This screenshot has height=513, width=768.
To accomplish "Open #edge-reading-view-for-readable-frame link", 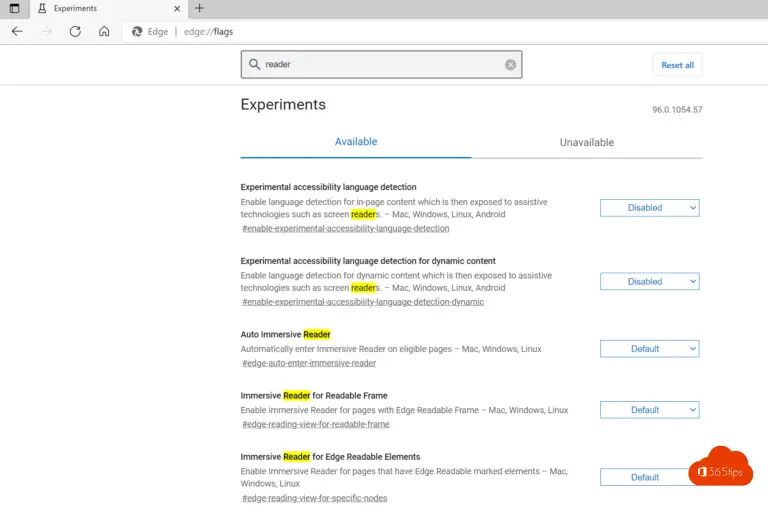I will tap(316, 424).
